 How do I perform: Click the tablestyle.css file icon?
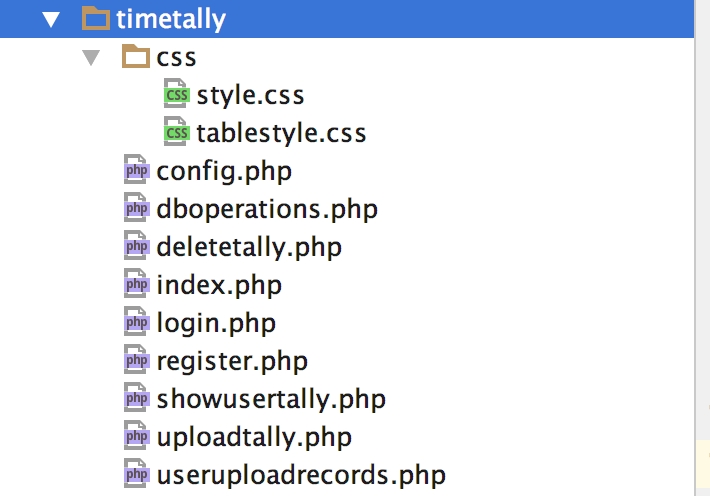[x=177, y=132]
